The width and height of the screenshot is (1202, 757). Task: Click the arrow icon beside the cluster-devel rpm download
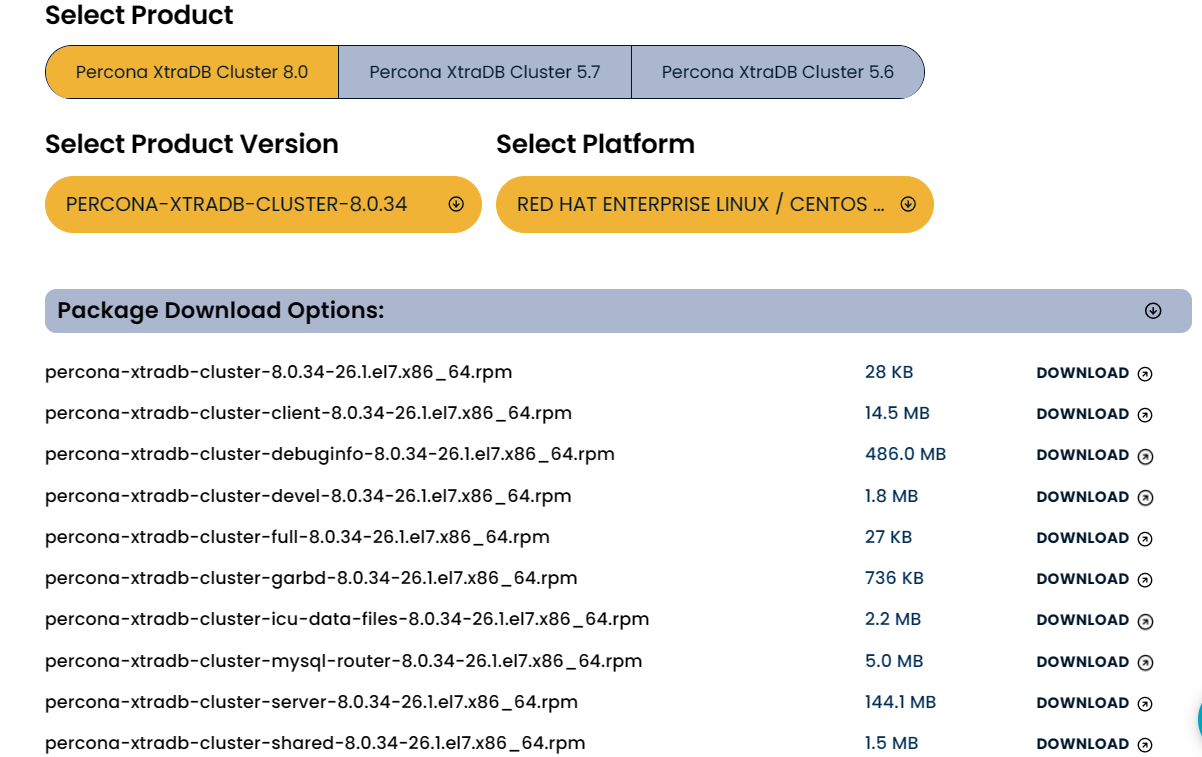(x=1146, y=497)
